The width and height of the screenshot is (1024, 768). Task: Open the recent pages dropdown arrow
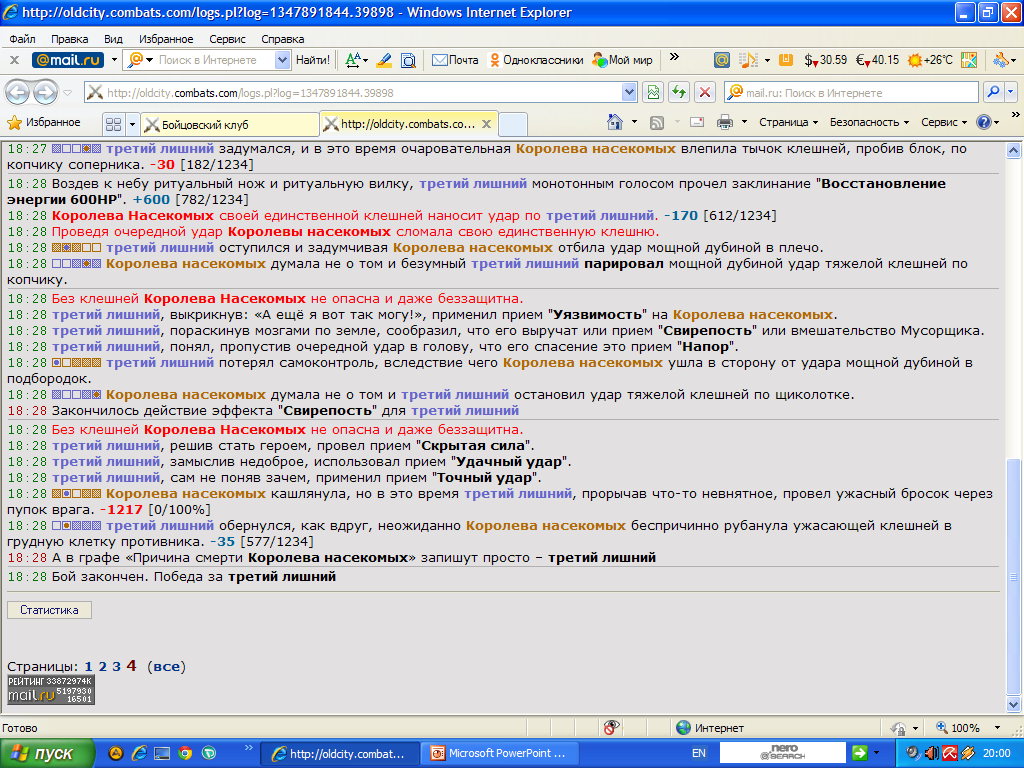point(67,93)
